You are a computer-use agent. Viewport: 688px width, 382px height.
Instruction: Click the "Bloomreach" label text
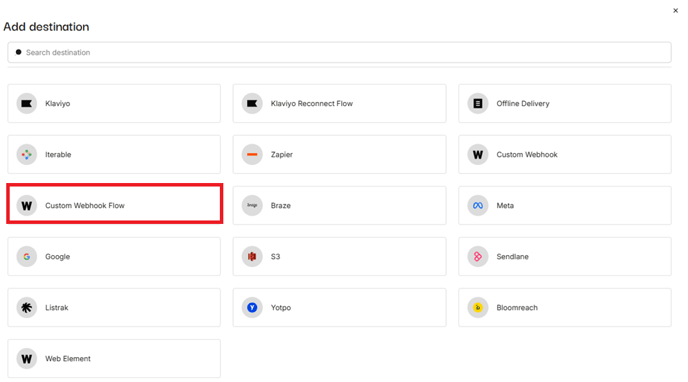[517, 307]
